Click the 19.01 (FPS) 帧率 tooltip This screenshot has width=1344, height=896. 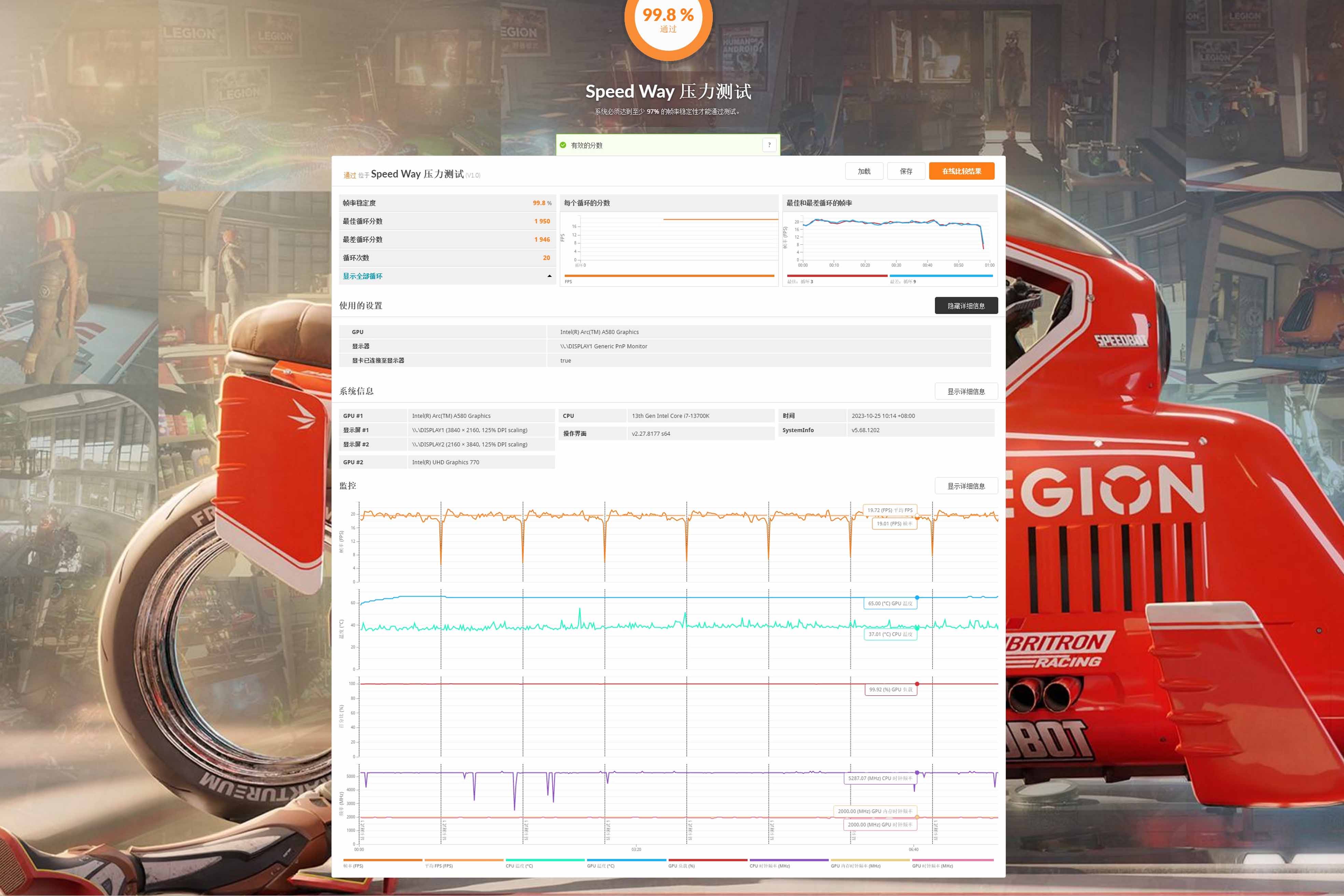(x=894, y=523)
